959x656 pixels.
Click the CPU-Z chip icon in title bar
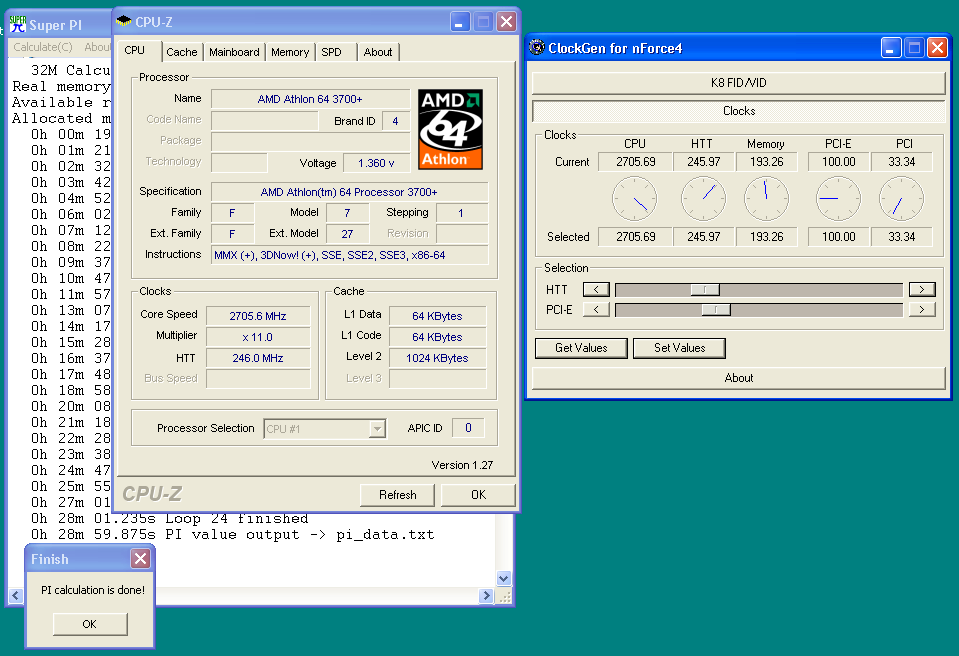[124, 21]
